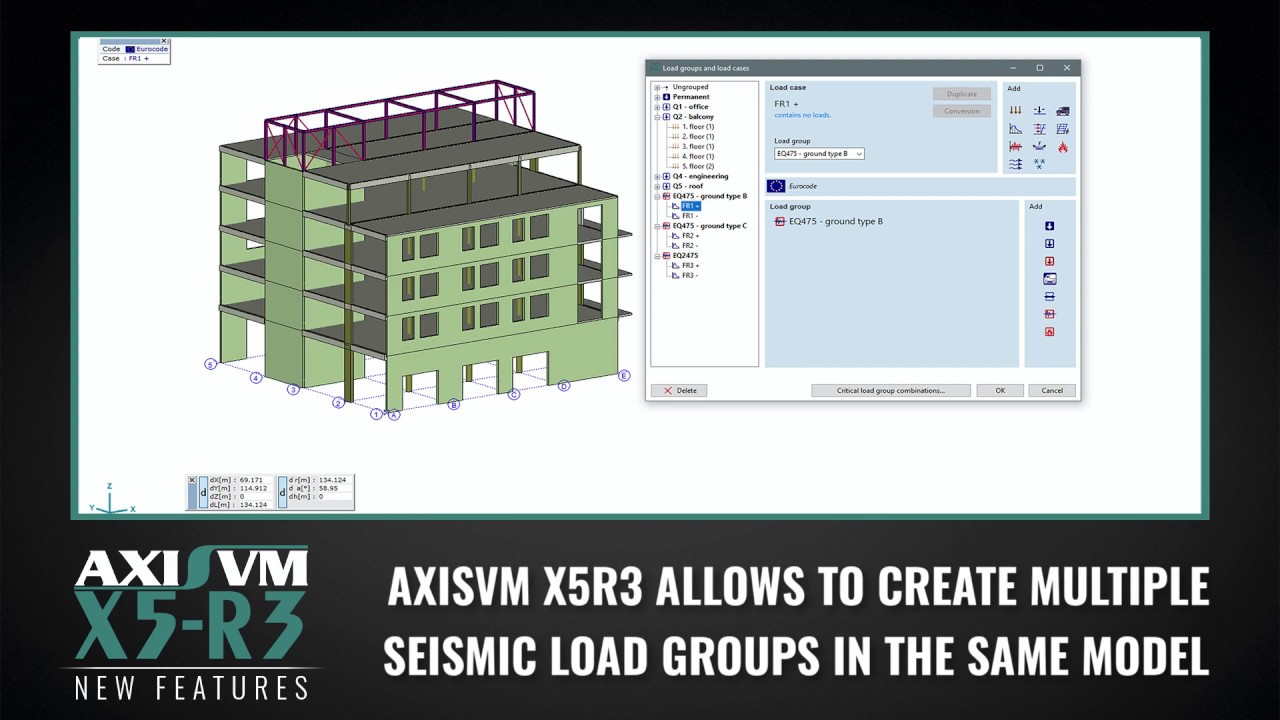The width and height of the screenshot is (1280, 720).
Task: Expand the Permanent load group node
Action: (x=657, y=97)
